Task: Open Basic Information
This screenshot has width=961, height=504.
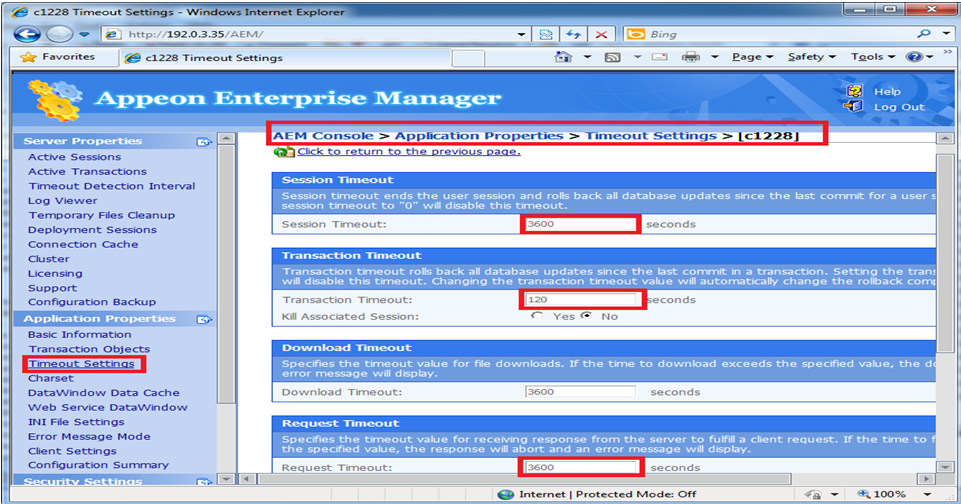Action: pyautogui.click(x=79, y=334)
